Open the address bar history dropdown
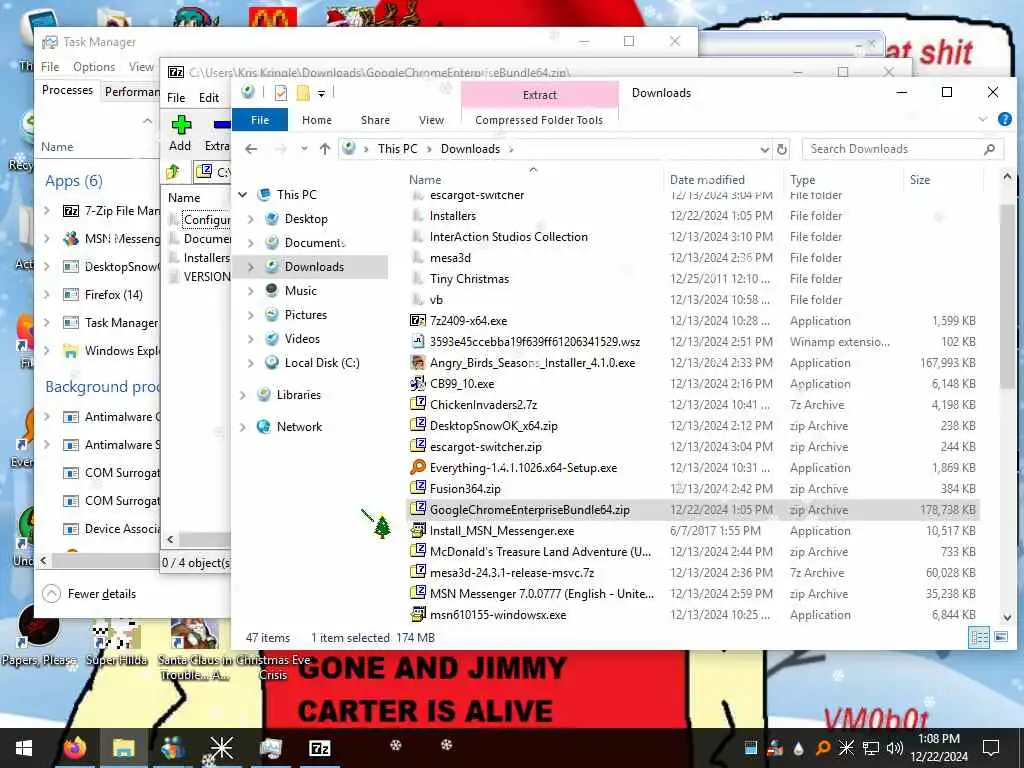The image size is (1024, 768). (x=765, y=149)
